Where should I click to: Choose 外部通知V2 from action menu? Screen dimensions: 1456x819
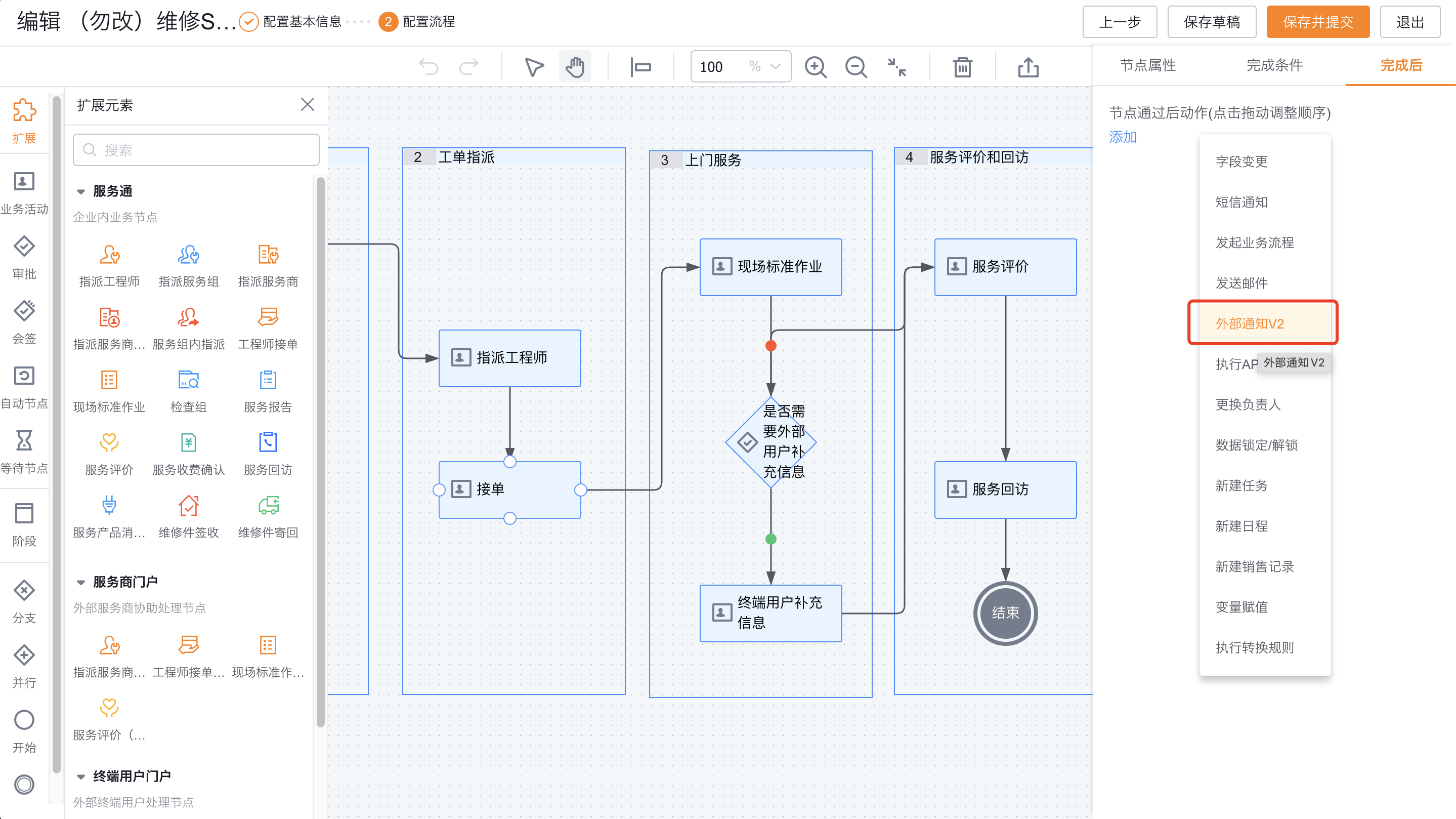1264,323
